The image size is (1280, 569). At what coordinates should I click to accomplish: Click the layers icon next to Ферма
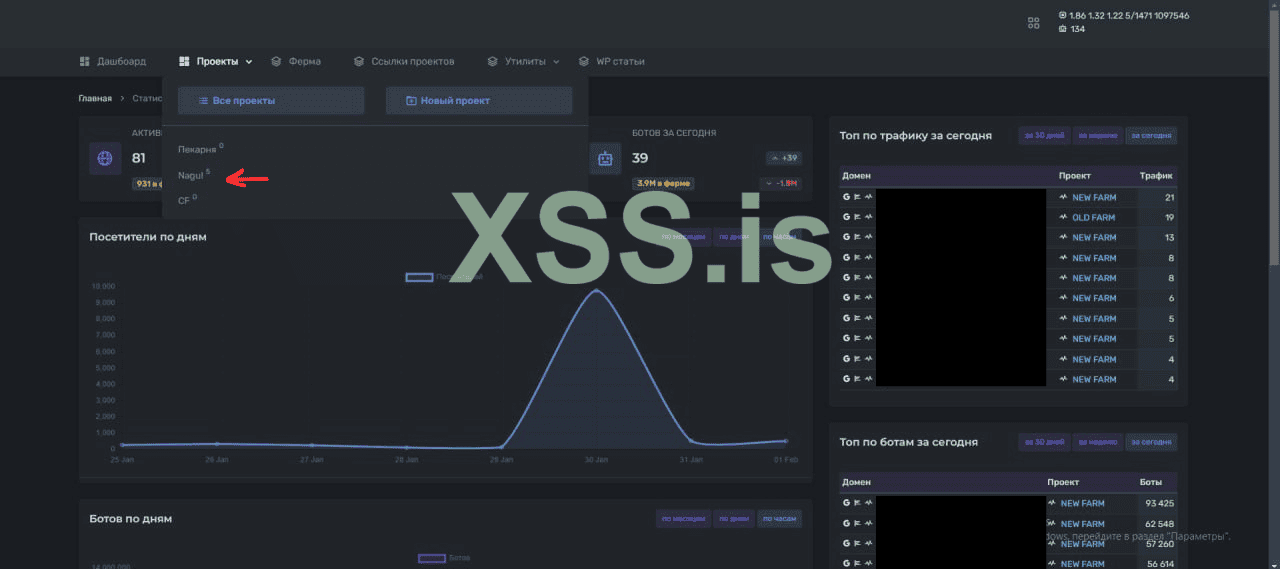(276, 62)
